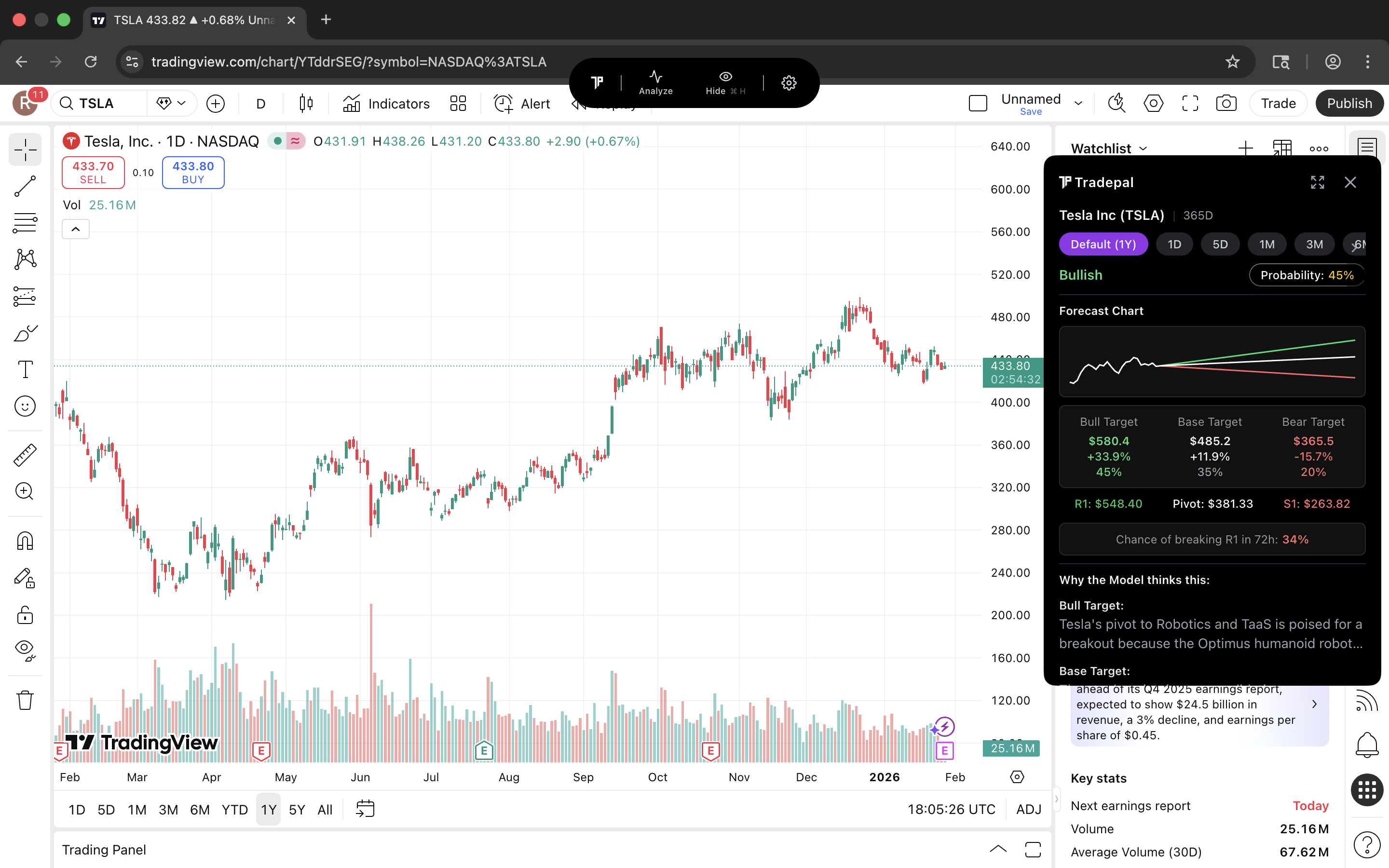
Task: Click the Publish button
Action: [1349, 103]
